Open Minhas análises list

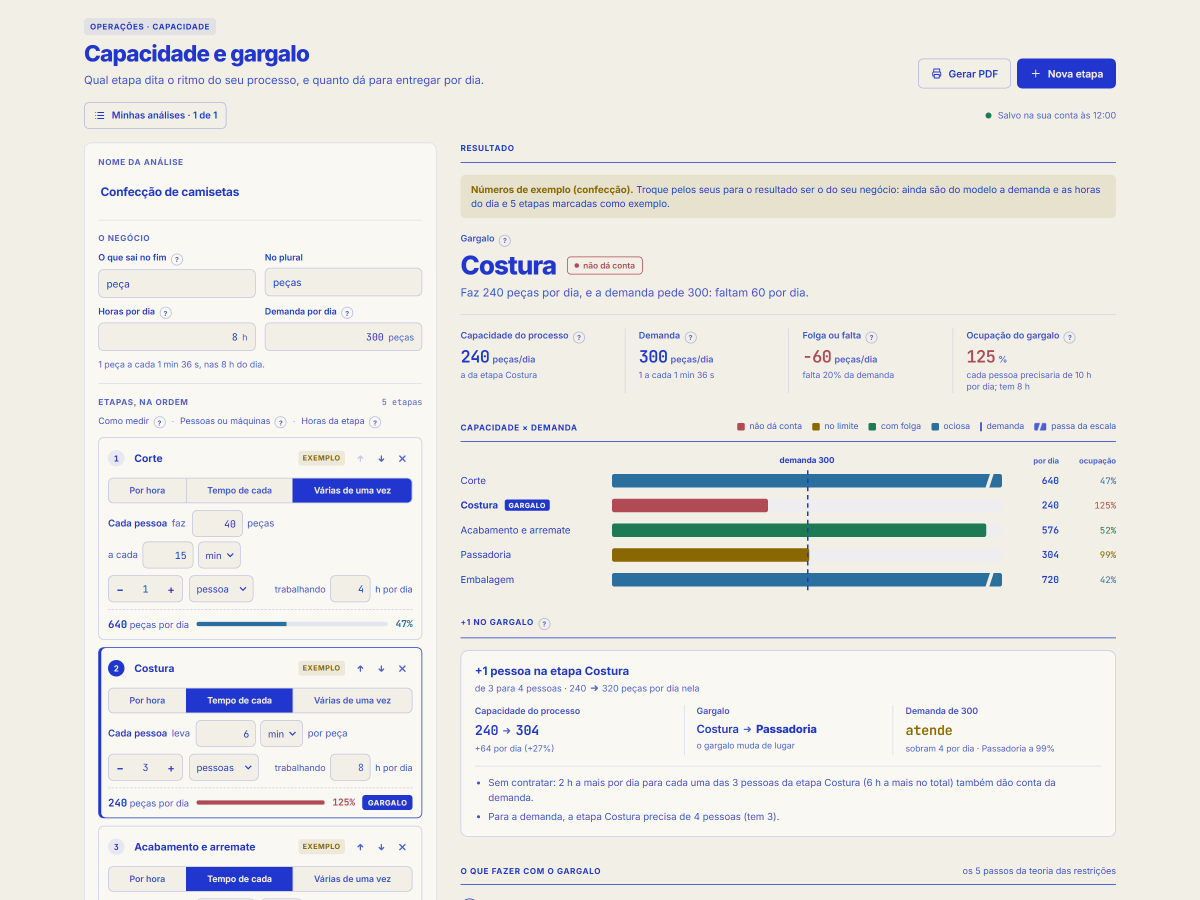[x=156, y=115]
